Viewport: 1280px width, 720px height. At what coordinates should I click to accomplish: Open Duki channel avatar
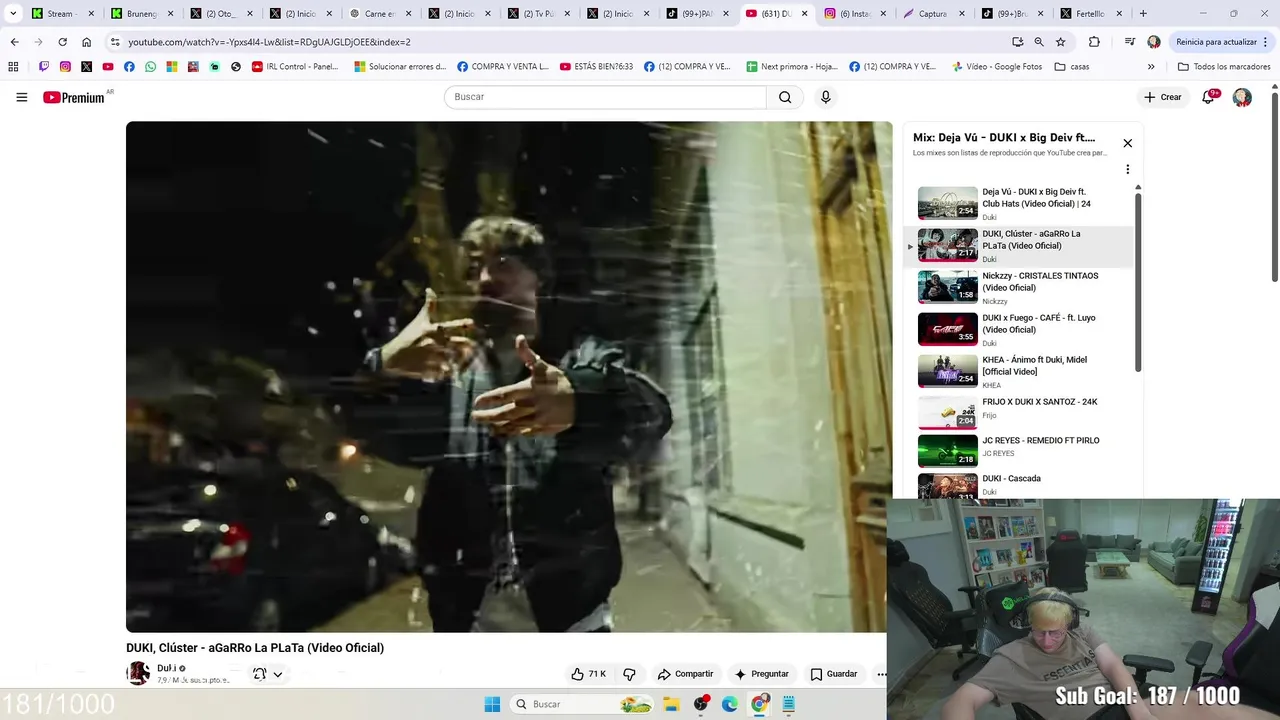(138, 673)
